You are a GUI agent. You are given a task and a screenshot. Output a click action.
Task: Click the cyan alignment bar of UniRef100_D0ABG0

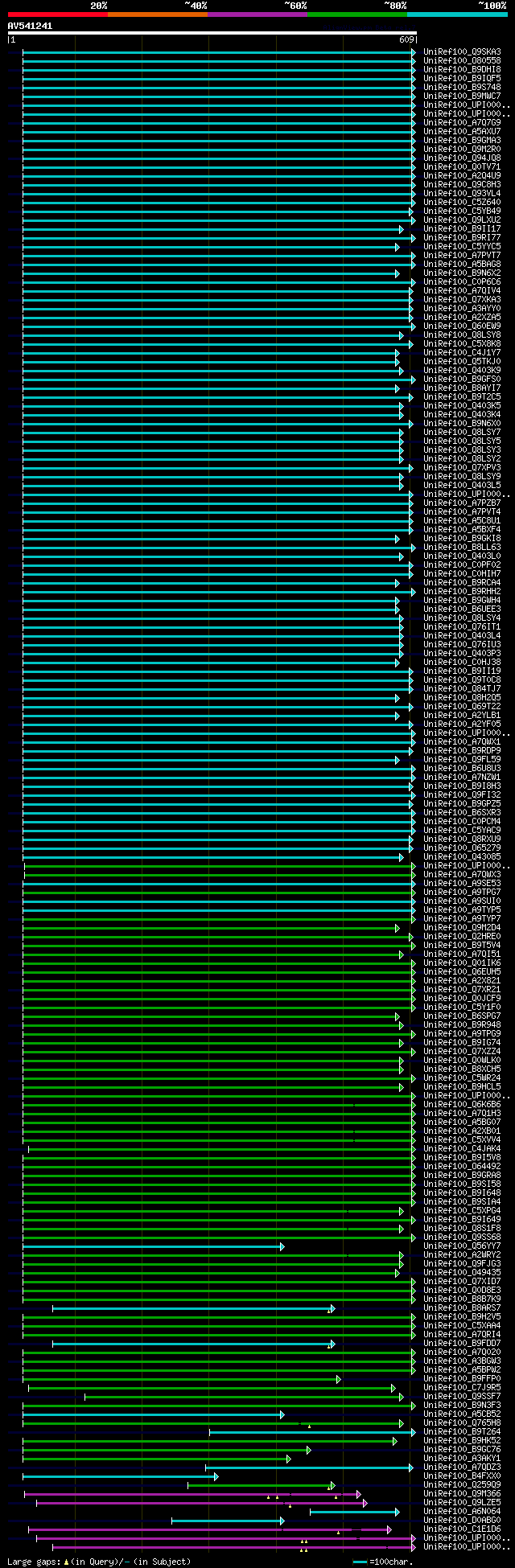[228, 1521]
